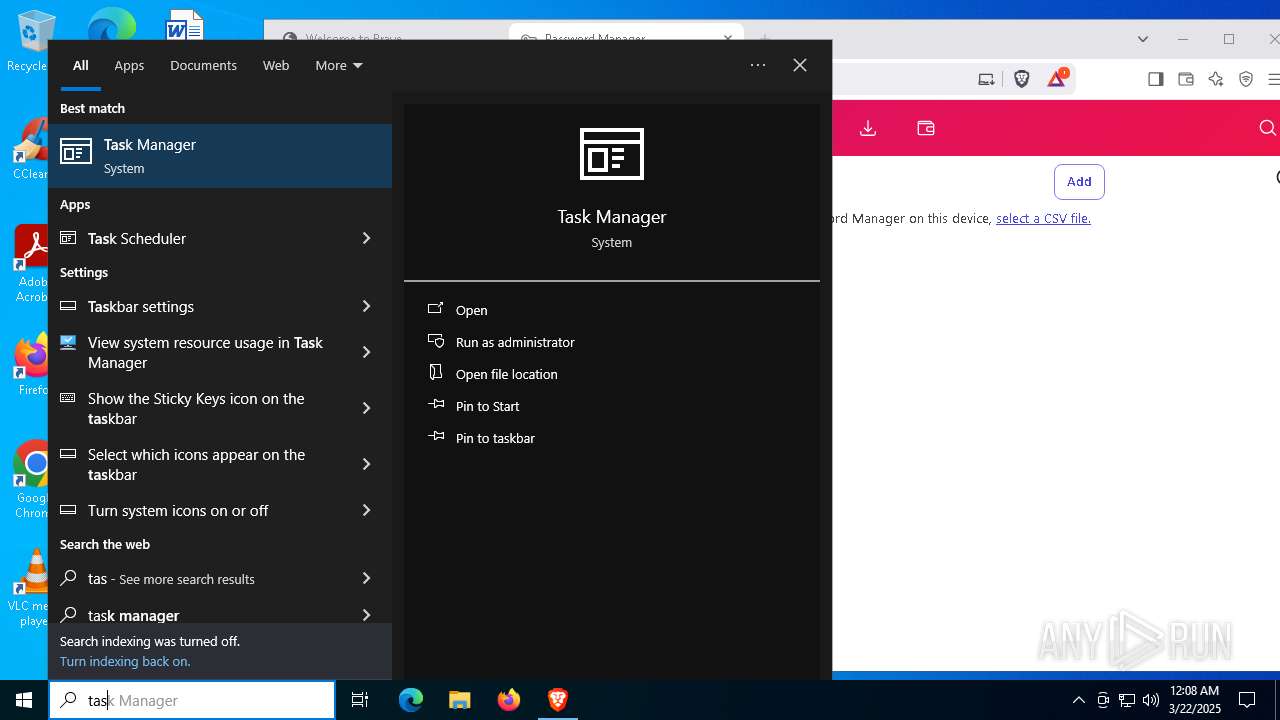Expand Task Scheduler result arrow
1280x720 pixels.
(366, 238)
